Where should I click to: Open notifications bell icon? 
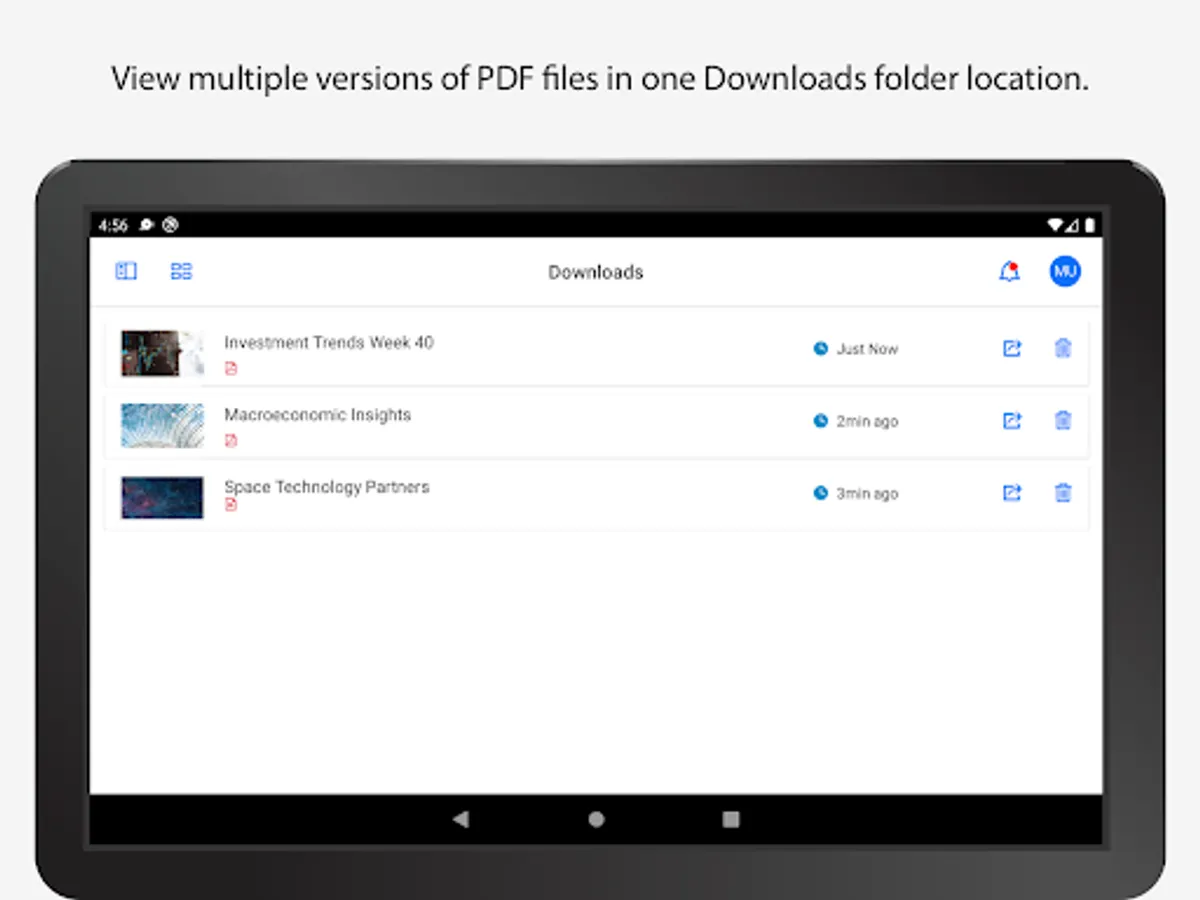pos(1010,271)
